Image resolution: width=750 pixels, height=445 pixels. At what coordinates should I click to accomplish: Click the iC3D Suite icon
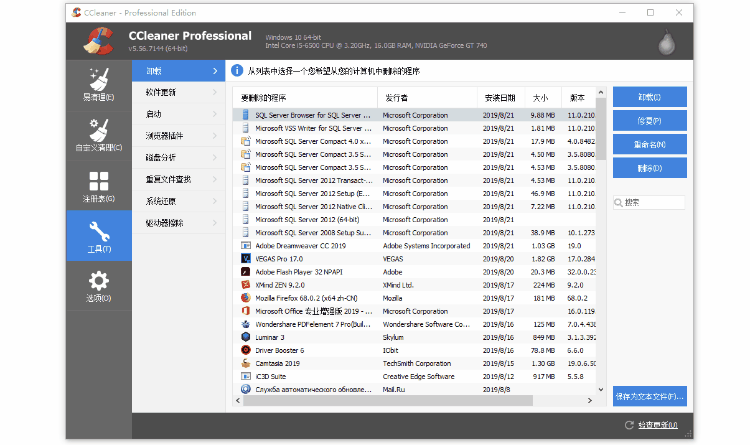245,376
